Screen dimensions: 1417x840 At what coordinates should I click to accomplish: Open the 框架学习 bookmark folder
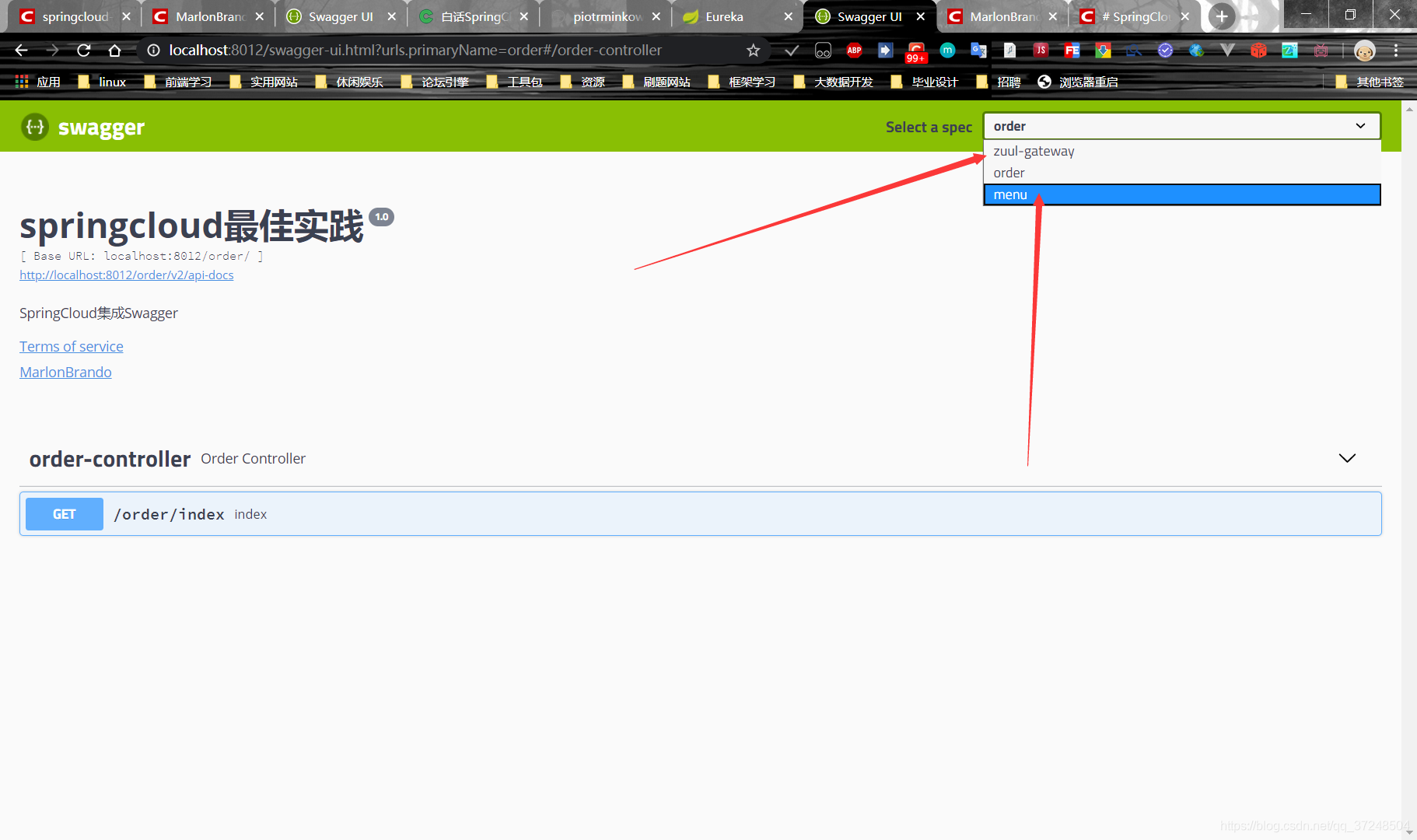point(742,82)
